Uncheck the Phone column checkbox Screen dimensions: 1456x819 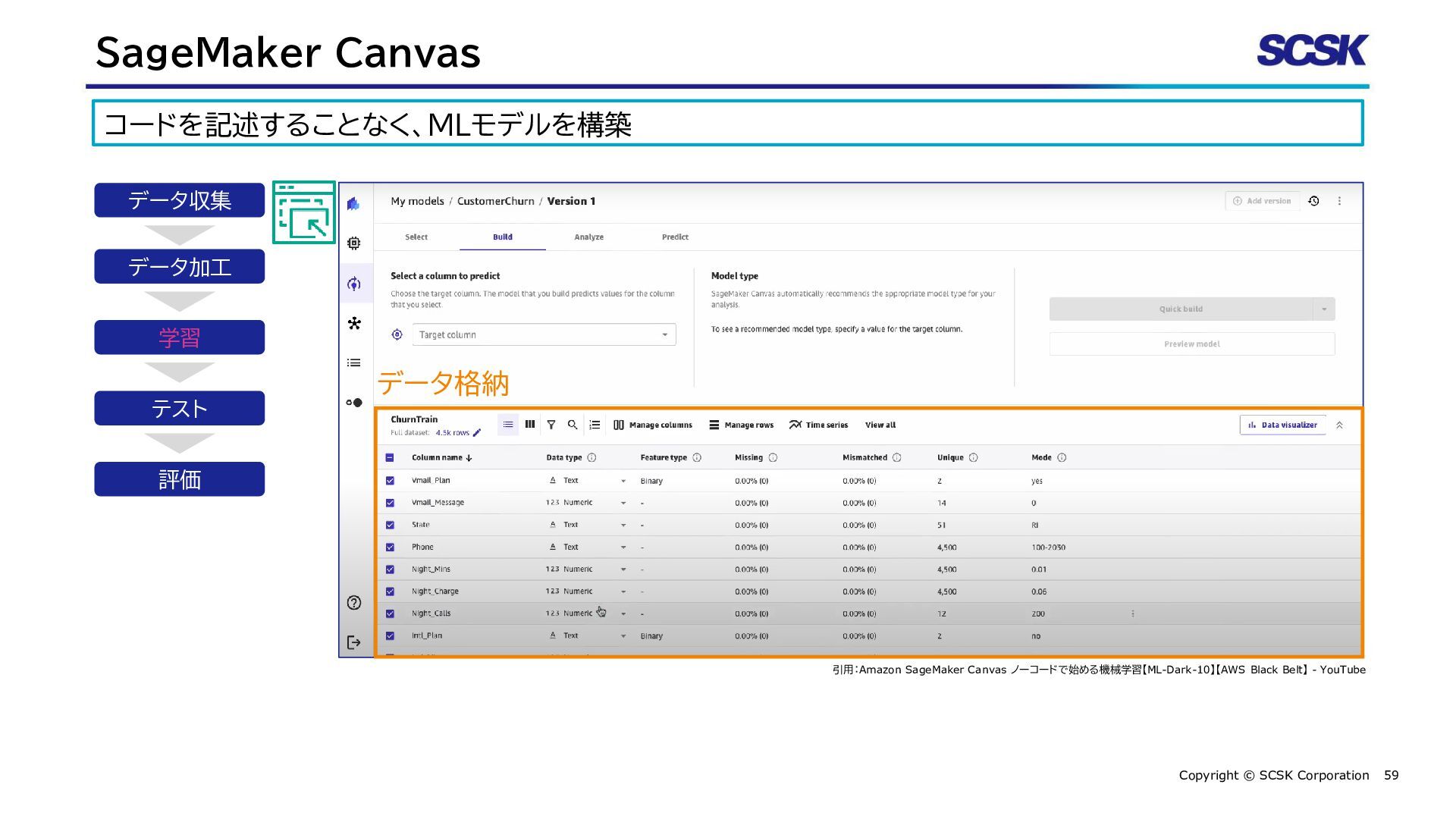point(390,547)
